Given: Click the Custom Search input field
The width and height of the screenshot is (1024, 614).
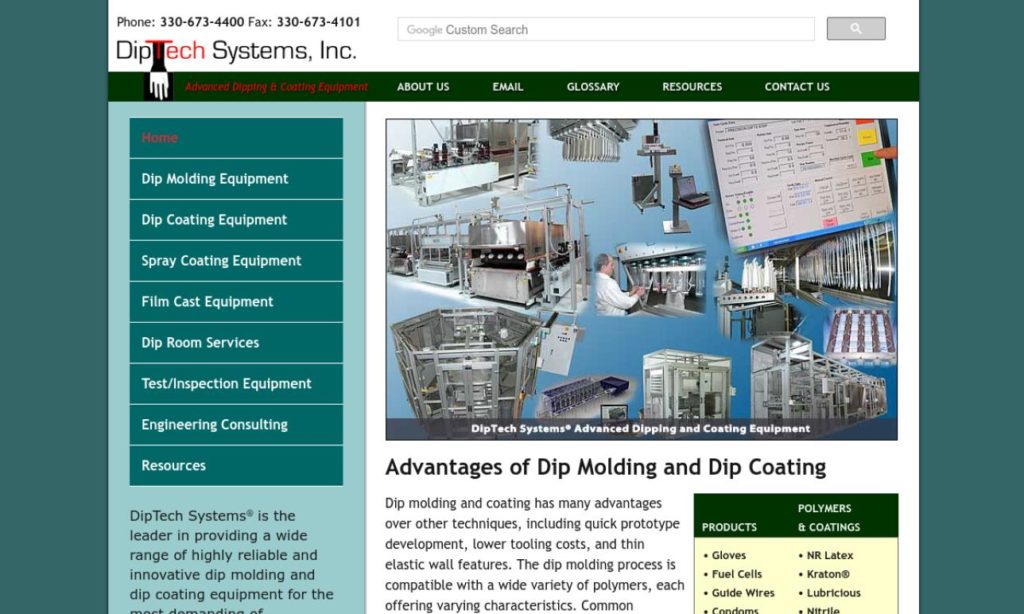Looking at the screenshot, I should click(600, 29).
